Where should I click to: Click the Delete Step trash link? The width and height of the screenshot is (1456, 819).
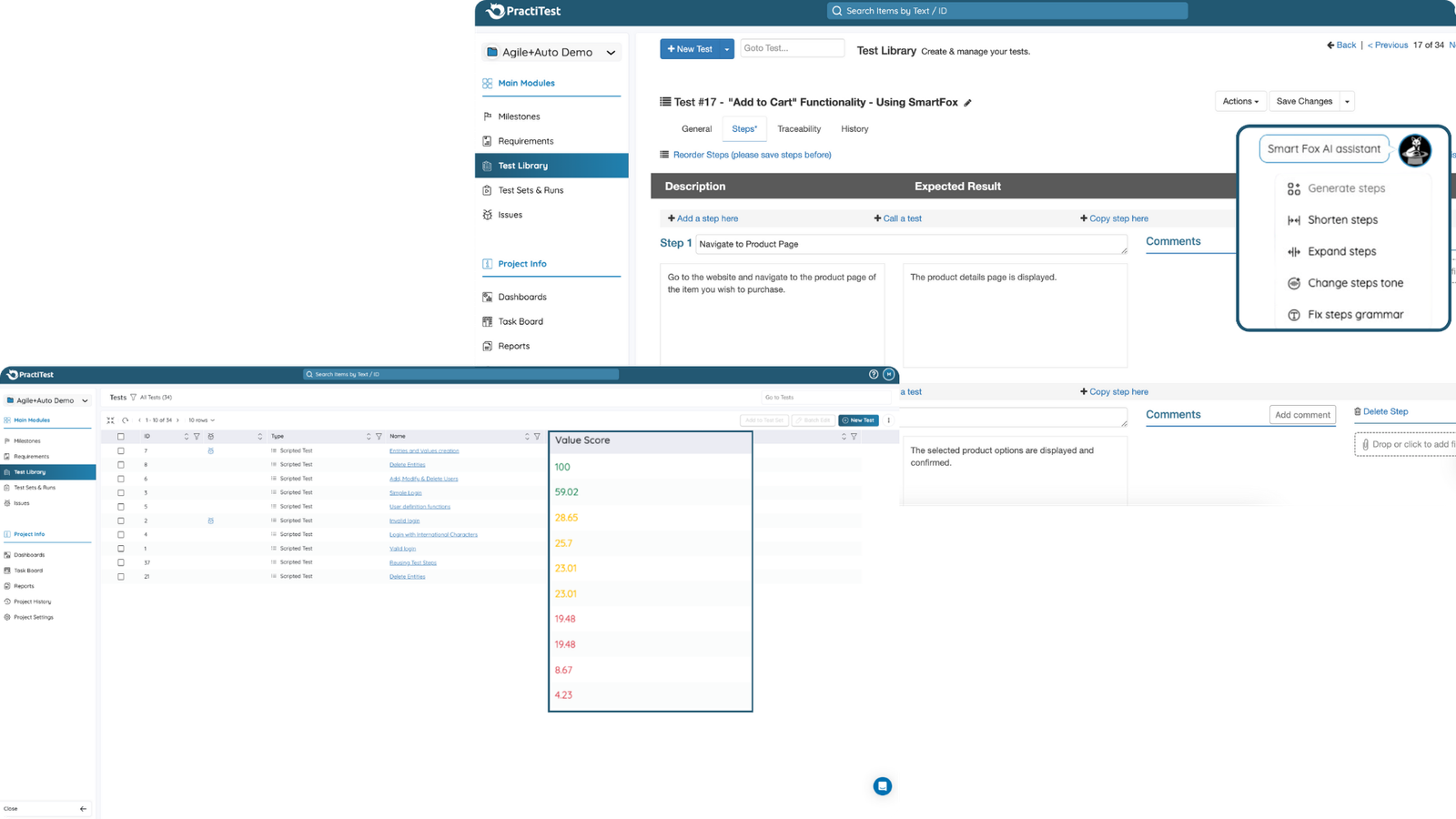[1380, 411]
